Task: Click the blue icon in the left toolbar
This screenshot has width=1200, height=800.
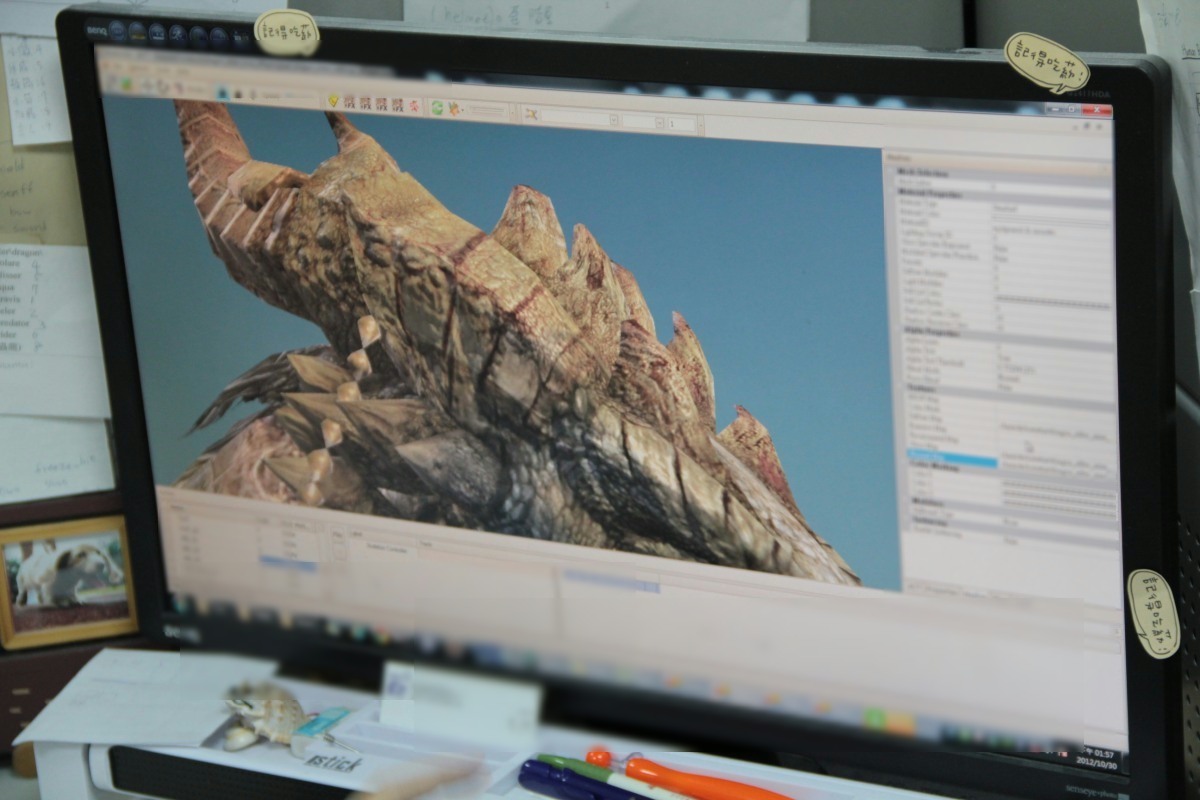Action: tap(223, 93)
